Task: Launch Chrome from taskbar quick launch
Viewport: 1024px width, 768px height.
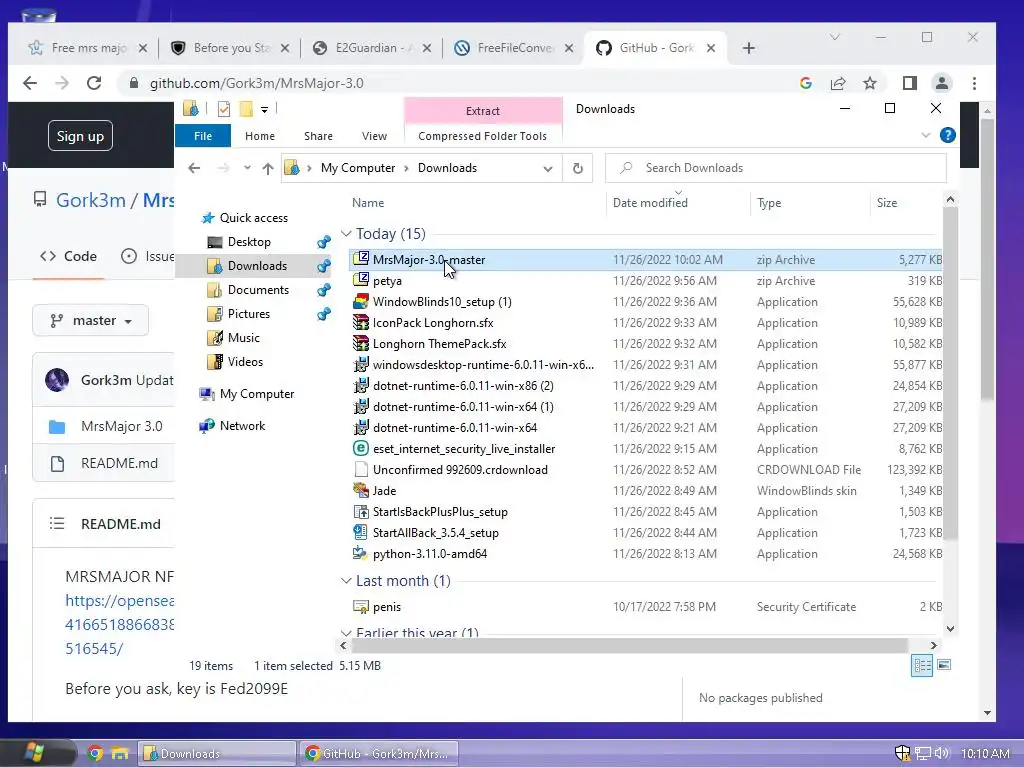Action: pyautogui.click(x=95, y=753)
